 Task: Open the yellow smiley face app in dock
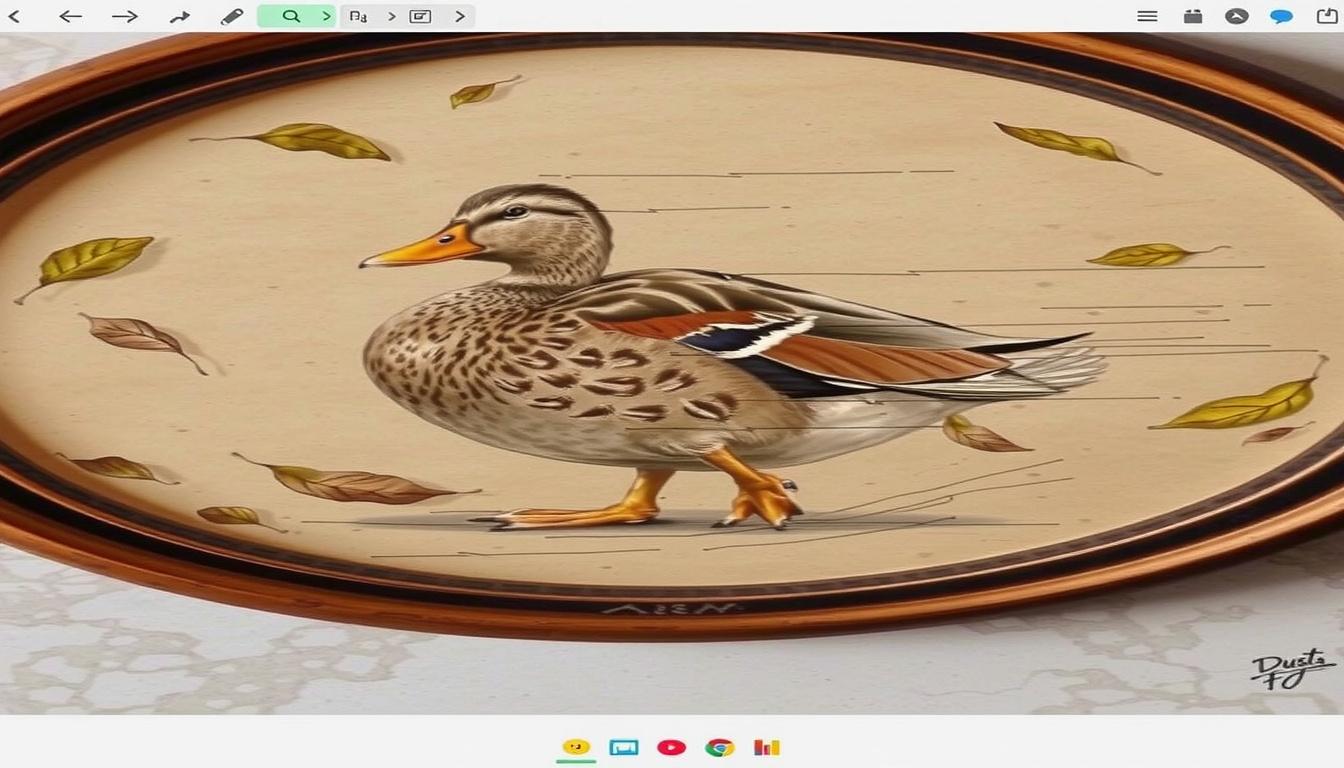tap(576, 747)
